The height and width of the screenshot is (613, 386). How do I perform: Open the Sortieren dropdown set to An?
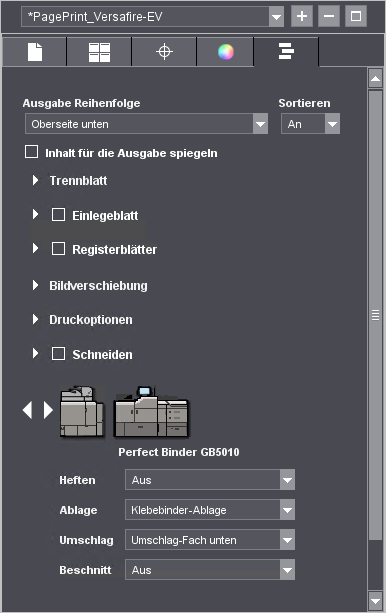click(311, 124)
